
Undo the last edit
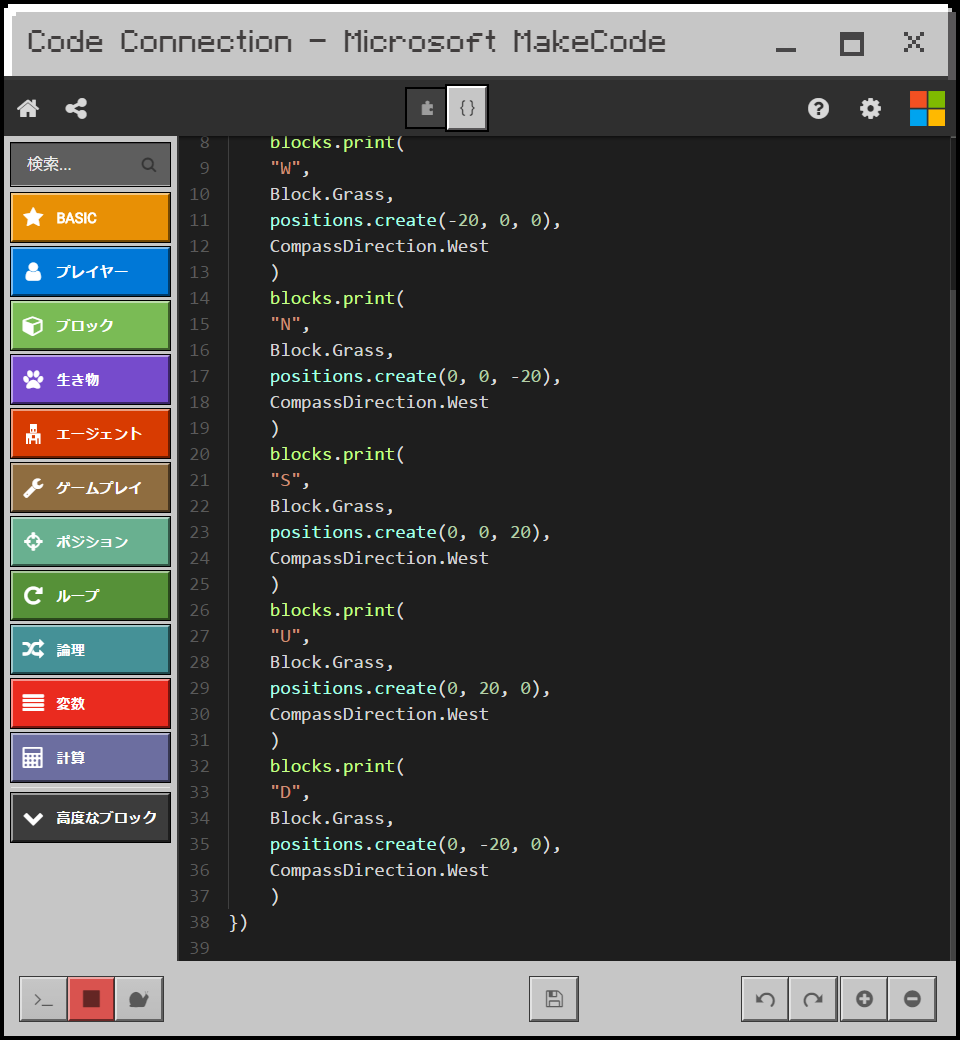tap(764, 998)
